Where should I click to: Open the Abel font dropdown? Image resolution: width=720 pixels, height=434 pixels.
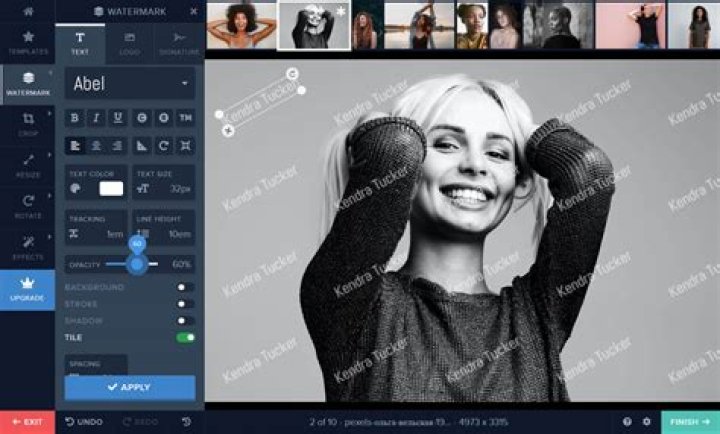[x=130, y=84]
